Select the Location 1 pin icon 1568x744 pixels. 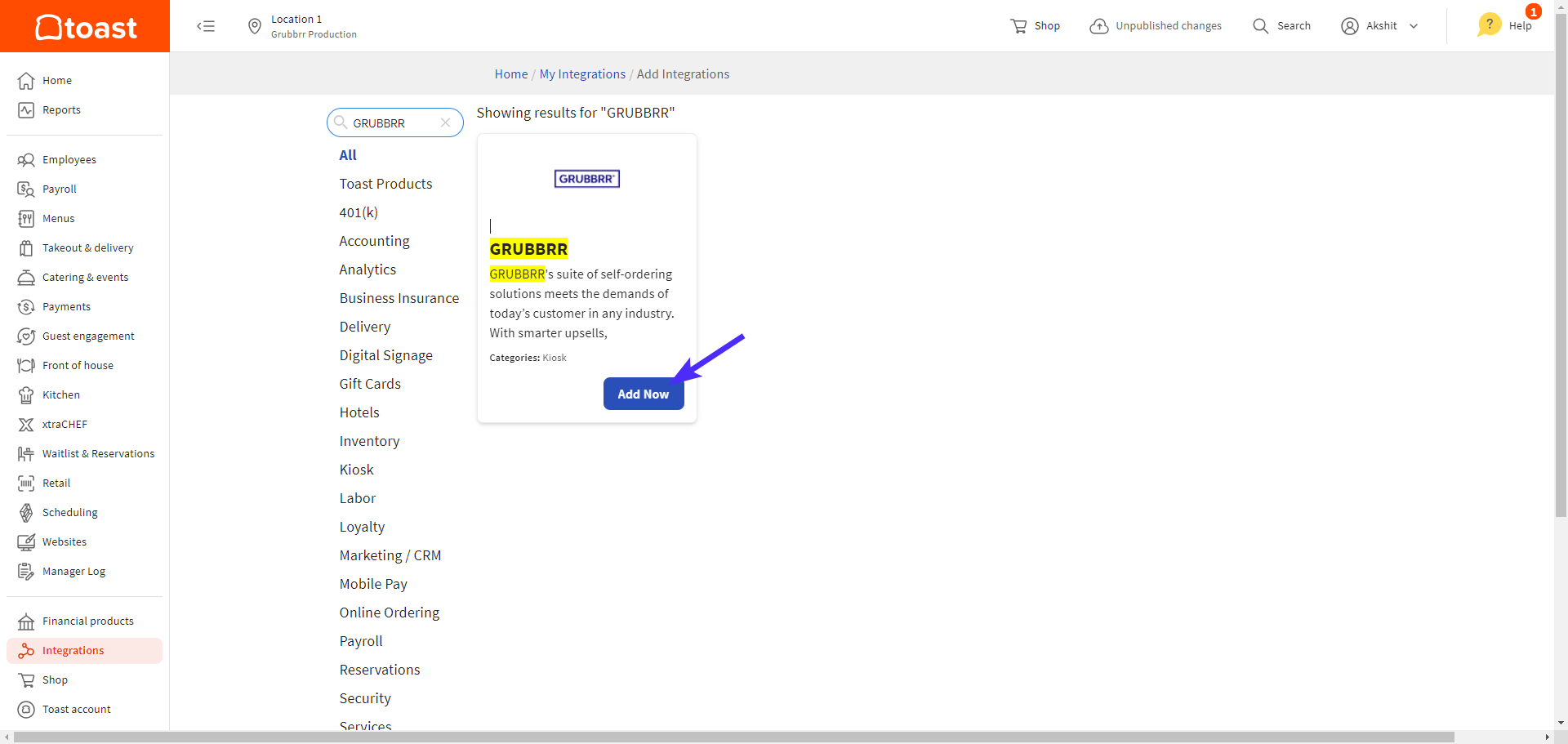[255, 26]
